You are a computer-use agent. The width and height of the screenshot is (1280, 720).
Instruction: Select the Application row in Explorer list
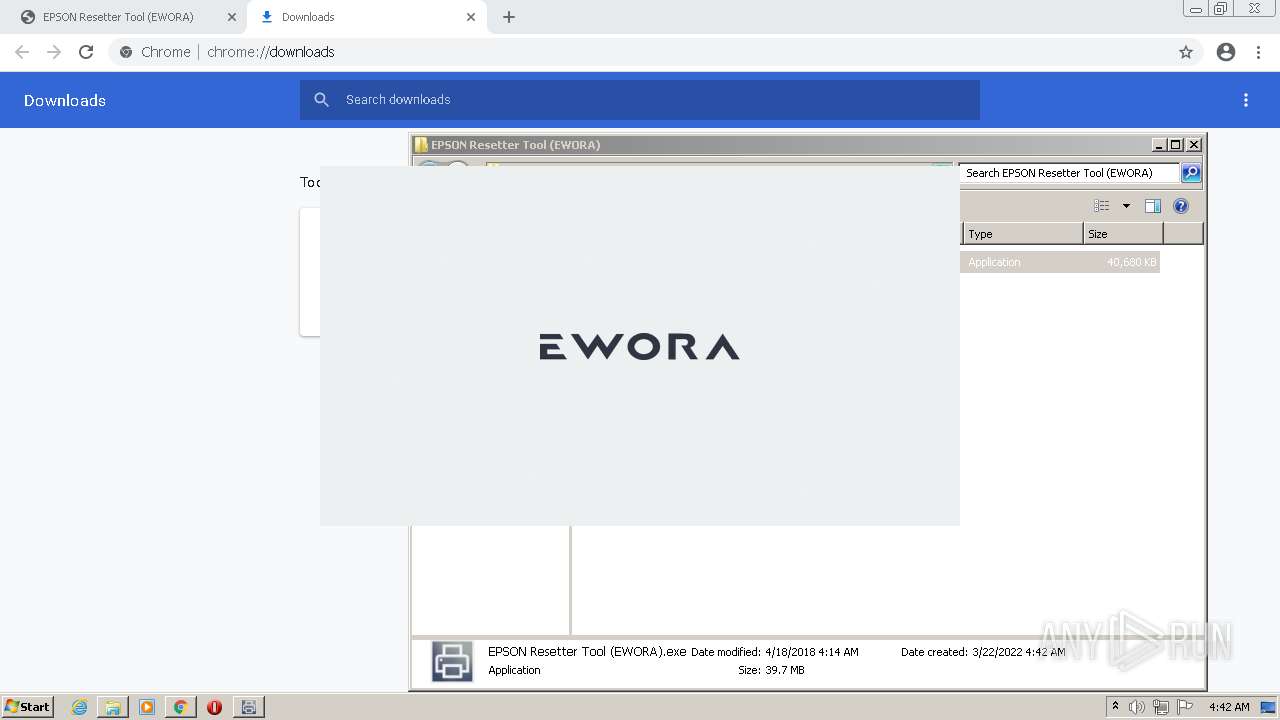tap(1060, 262)
